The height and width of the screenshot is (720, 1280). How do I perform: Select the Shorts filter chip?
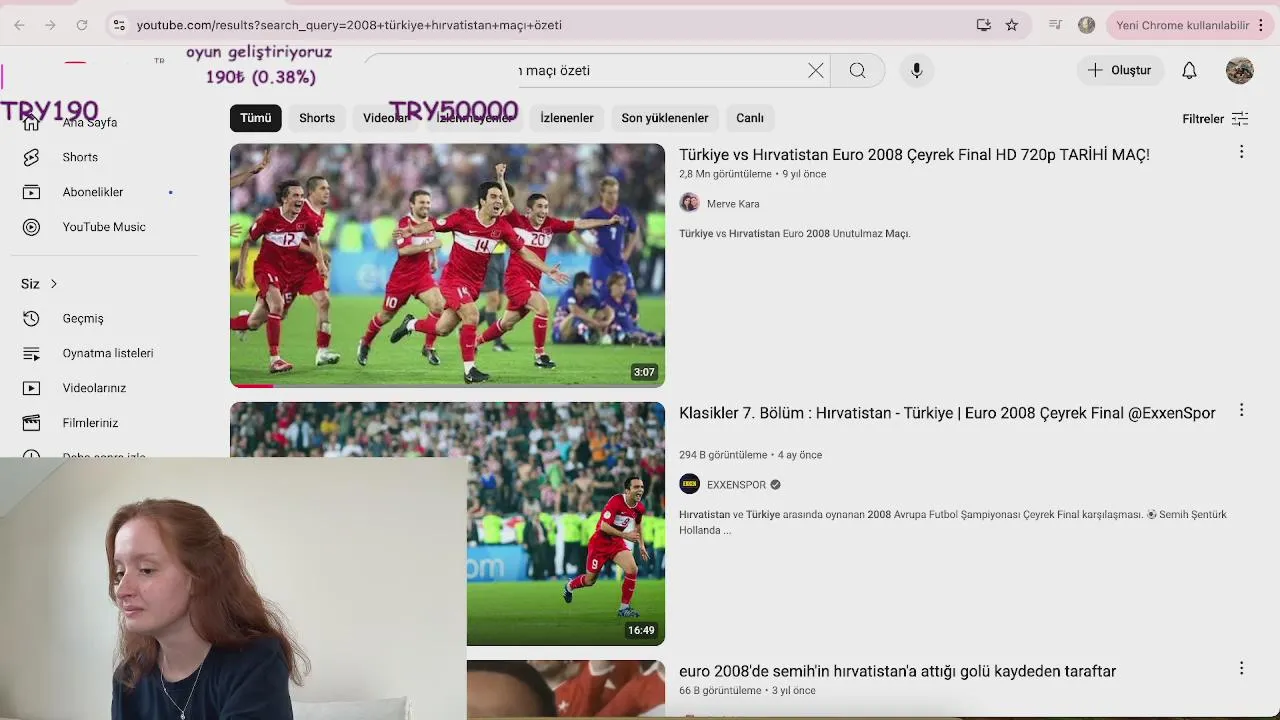[x=317, y=118]
